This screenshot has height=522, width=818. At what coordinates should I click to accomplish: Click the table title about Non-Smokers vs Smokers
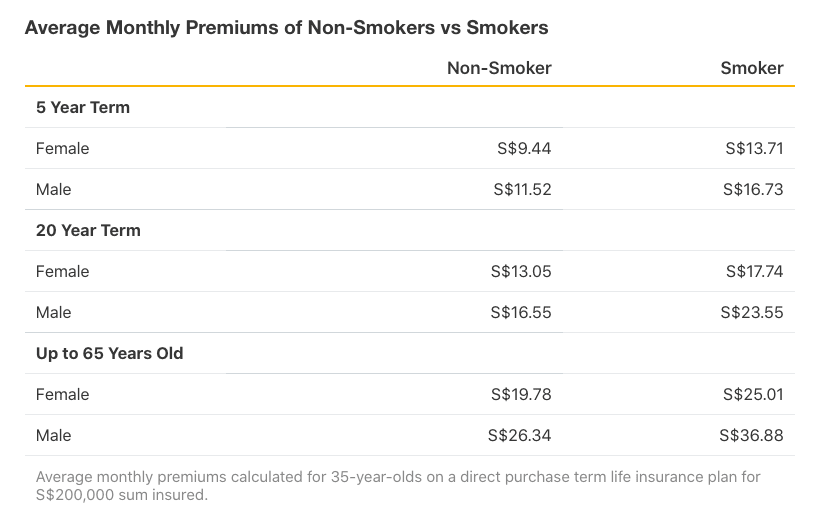[x=286, y=28]
